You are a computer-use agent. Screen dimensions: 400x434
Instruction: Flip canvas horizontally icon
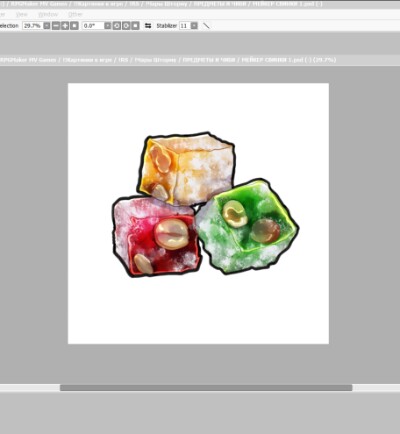148,26
